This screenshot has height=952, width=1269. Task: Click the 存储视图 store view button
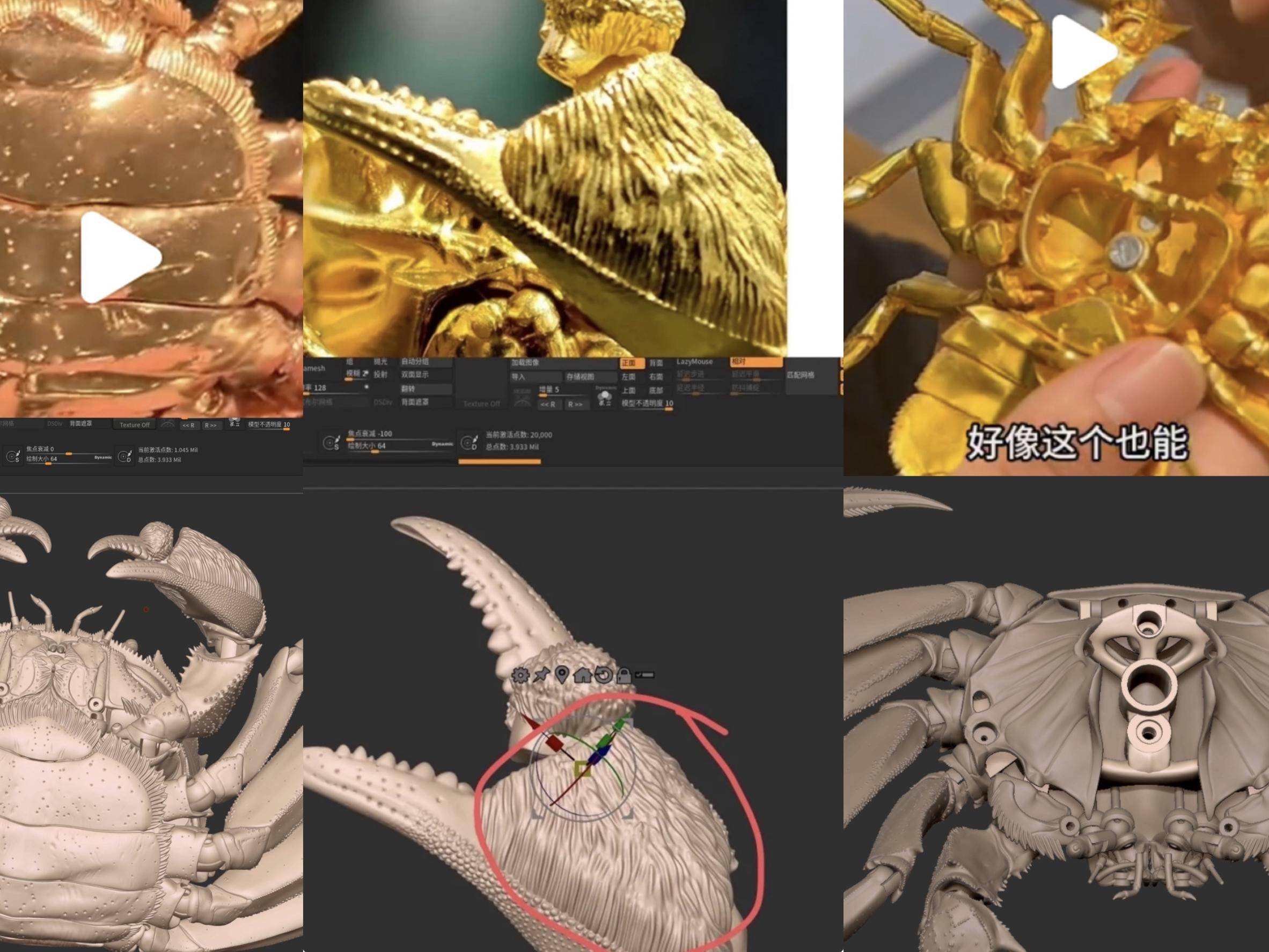click(590, 377)
